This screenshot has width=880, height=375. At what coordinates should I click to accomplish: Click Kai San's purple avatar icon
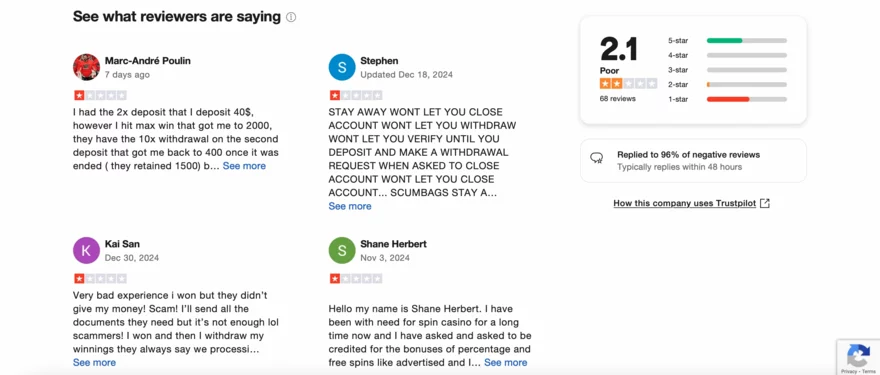pyautogui.click(x=86, y=250)
